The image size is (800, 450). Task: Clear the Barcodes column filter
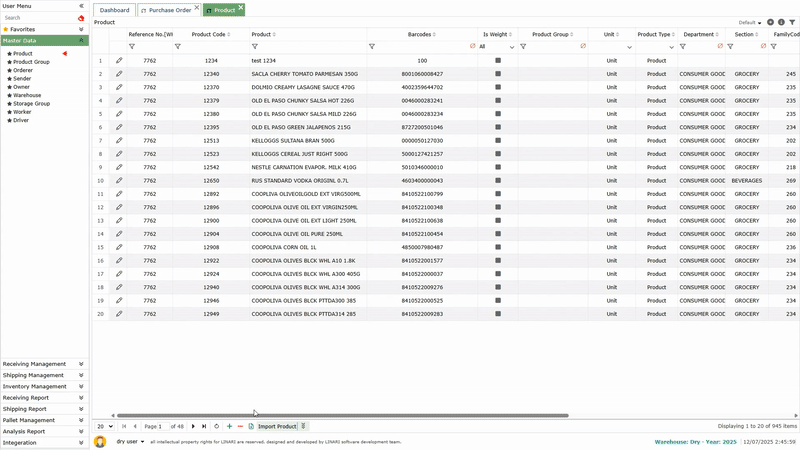pyautogui.click(x=473, y=46)
